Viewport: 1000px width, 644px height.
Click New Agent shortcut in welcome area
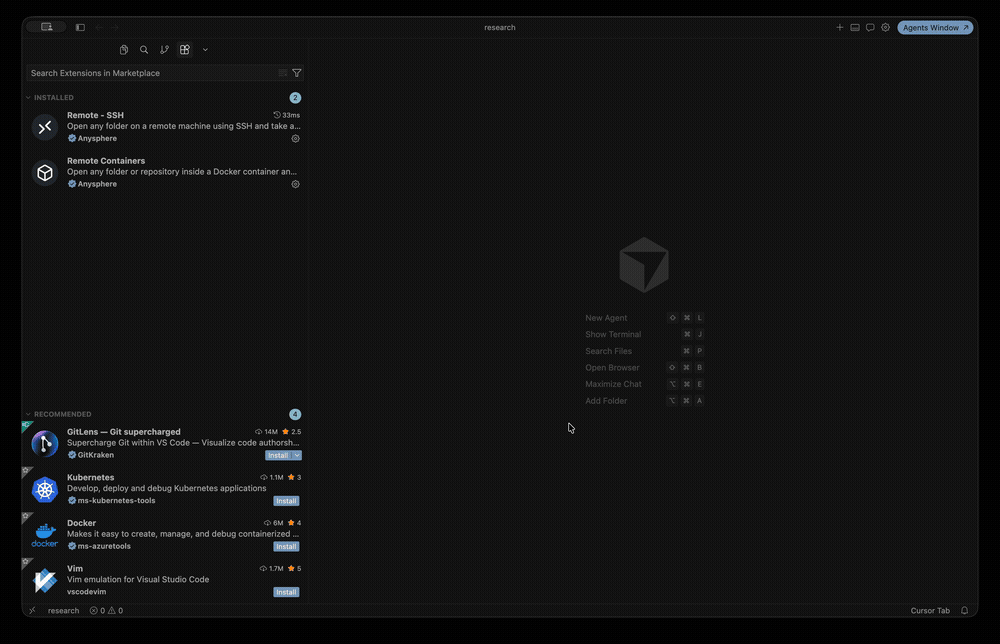(606, 318)
